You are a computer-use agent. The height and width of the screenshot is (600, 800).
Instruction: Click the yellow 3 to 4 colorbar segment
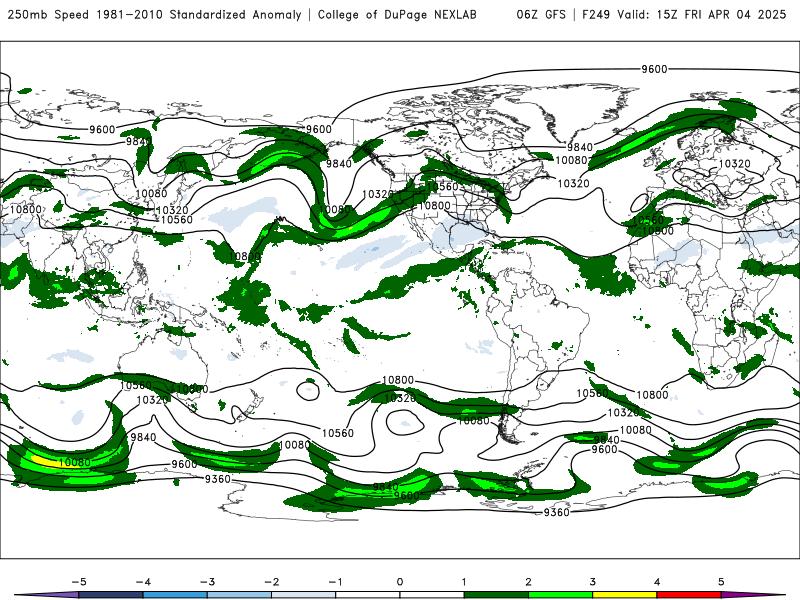coord(624,595)
